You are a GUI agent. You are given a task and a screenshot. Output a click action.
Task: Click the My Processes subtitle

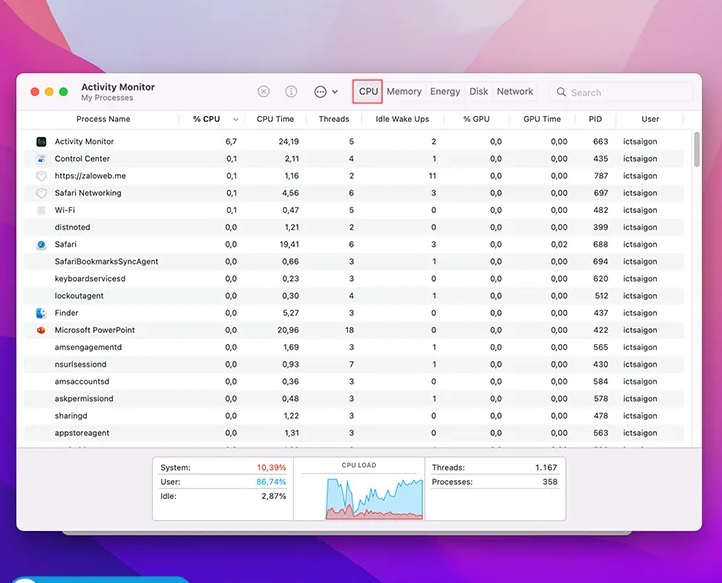(107, 98)
